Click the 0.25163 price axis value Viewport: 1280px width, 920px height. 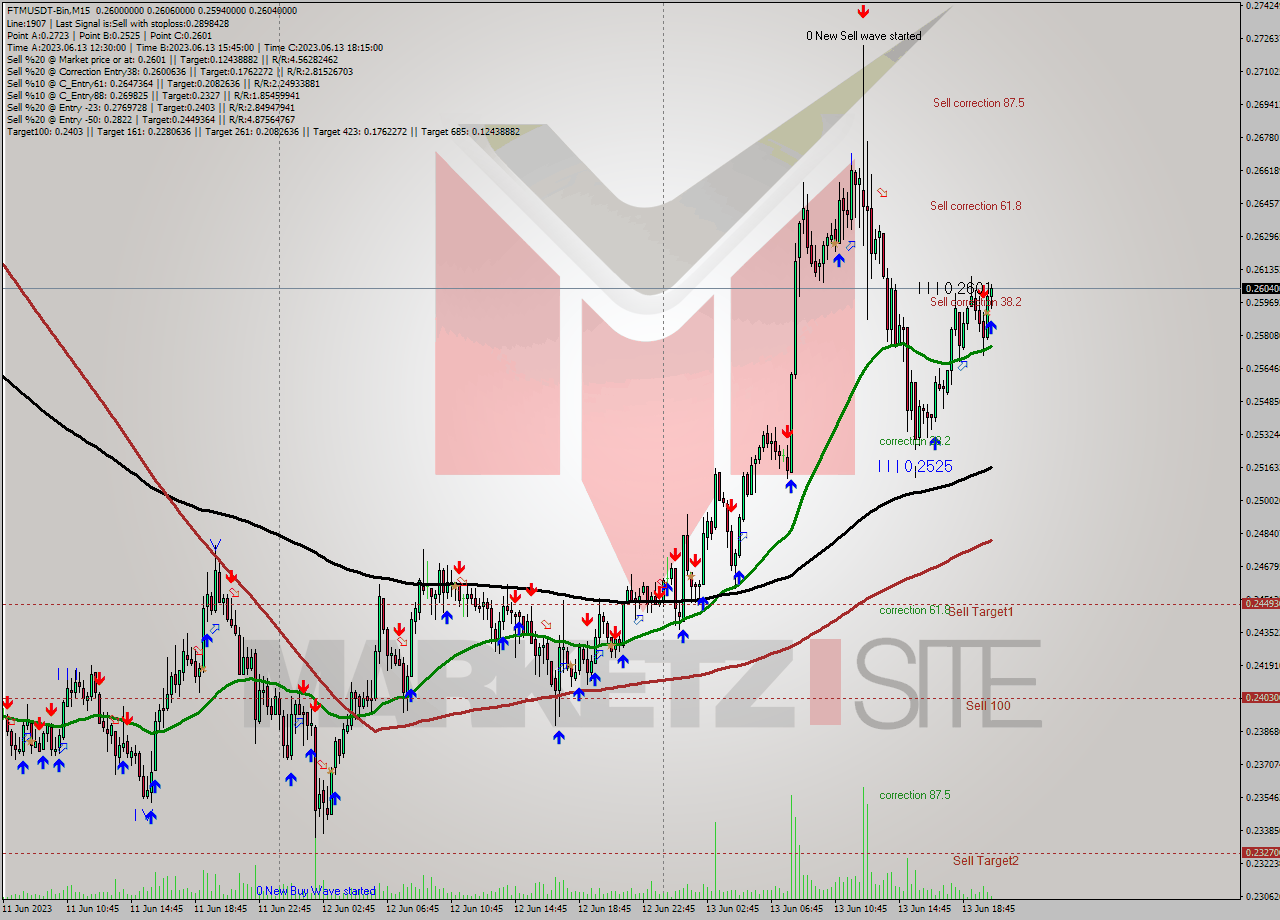(1263, 467)
